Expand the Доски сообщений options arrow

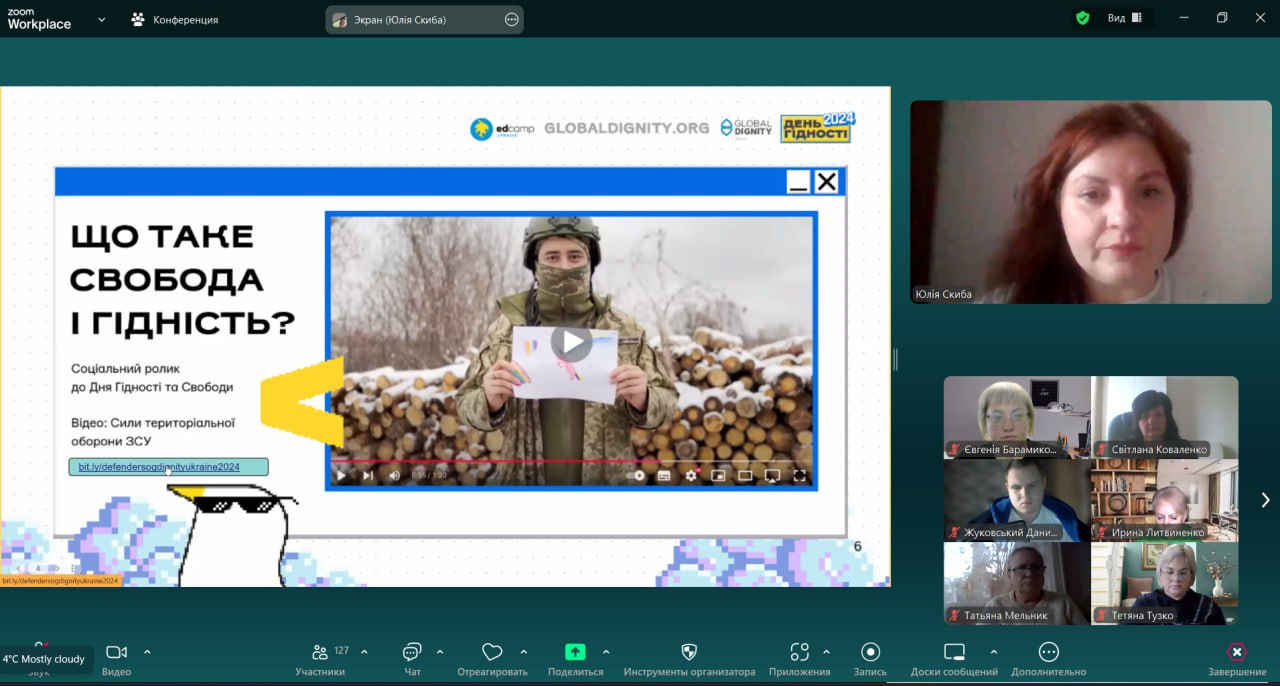[x=993, y=652]
